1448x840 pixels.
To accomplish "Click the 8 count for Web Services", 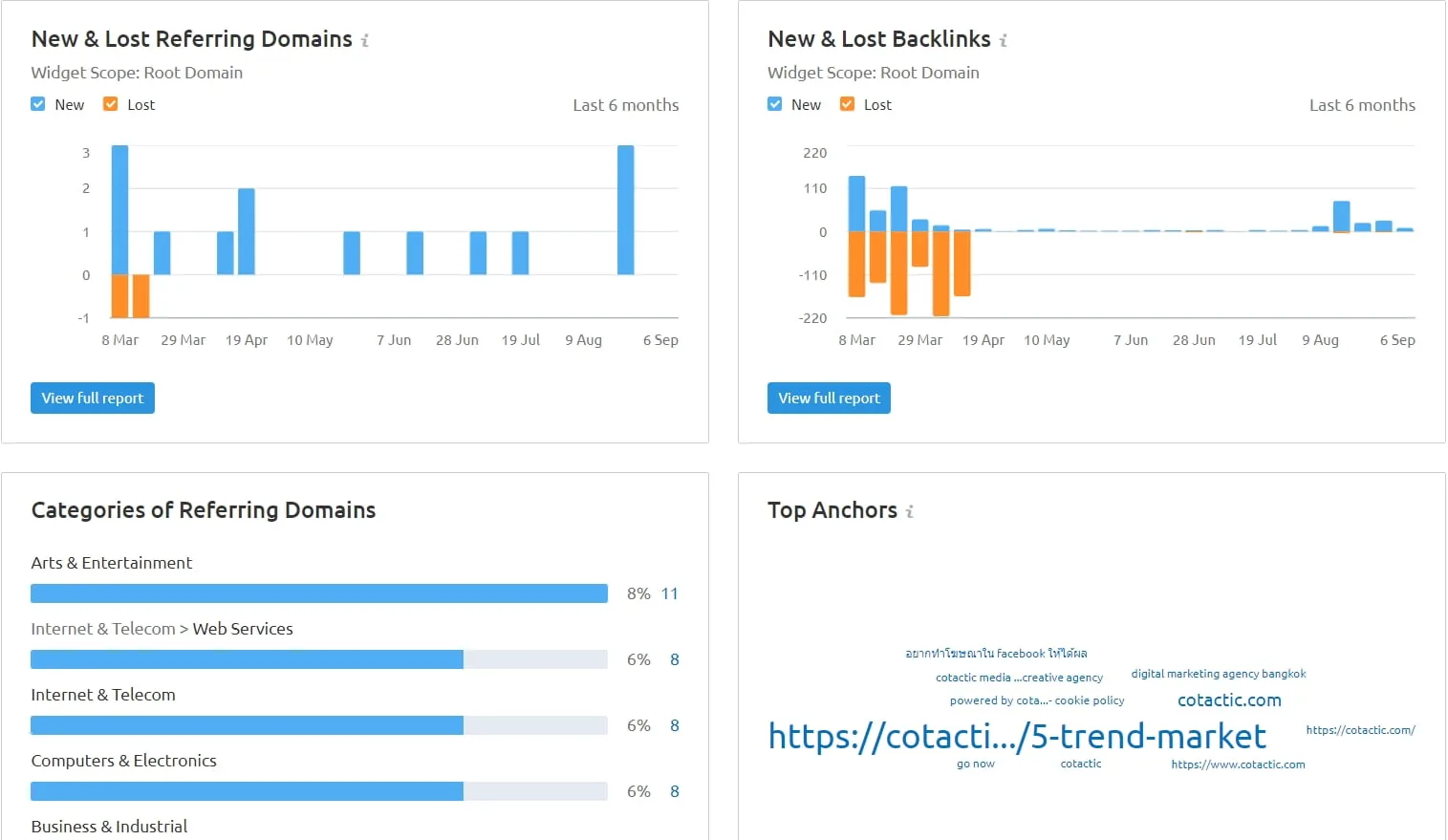I will pos(674,659).
